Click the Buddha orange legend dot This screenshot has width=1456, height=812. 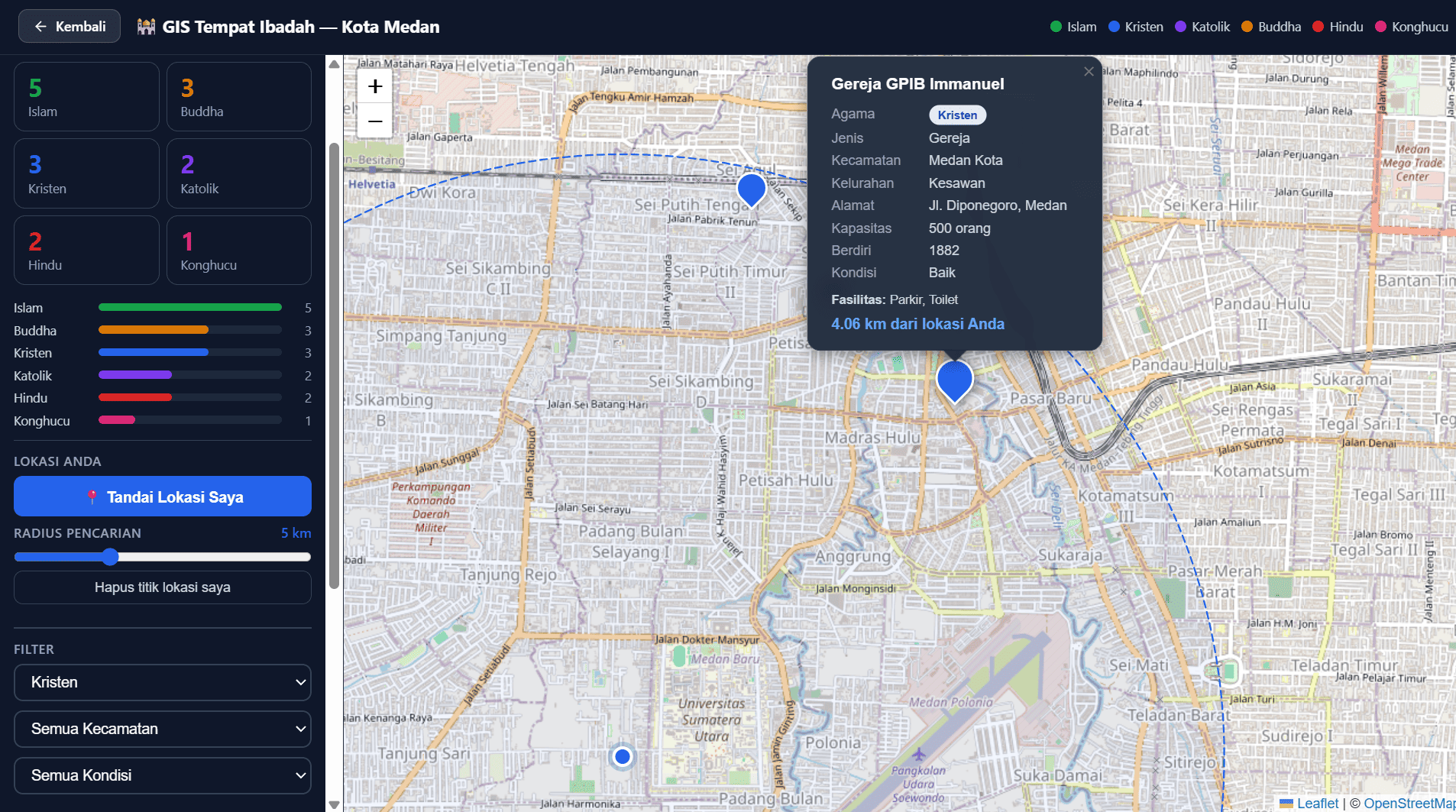[x=1247, y=27]
